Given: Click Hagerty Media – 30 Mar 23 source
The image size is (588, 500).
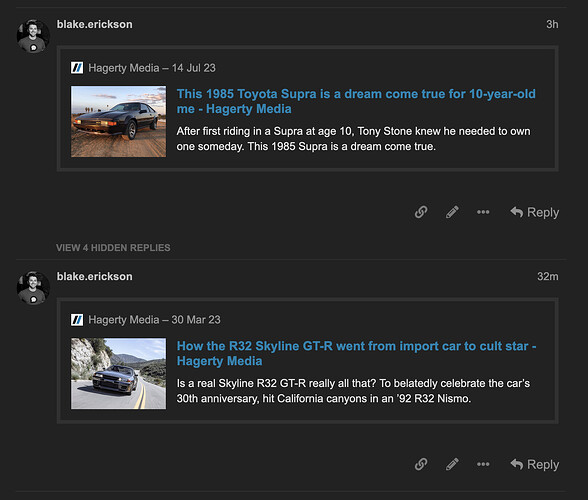Looking at the screenshot, I should click(x=154, y=320).
